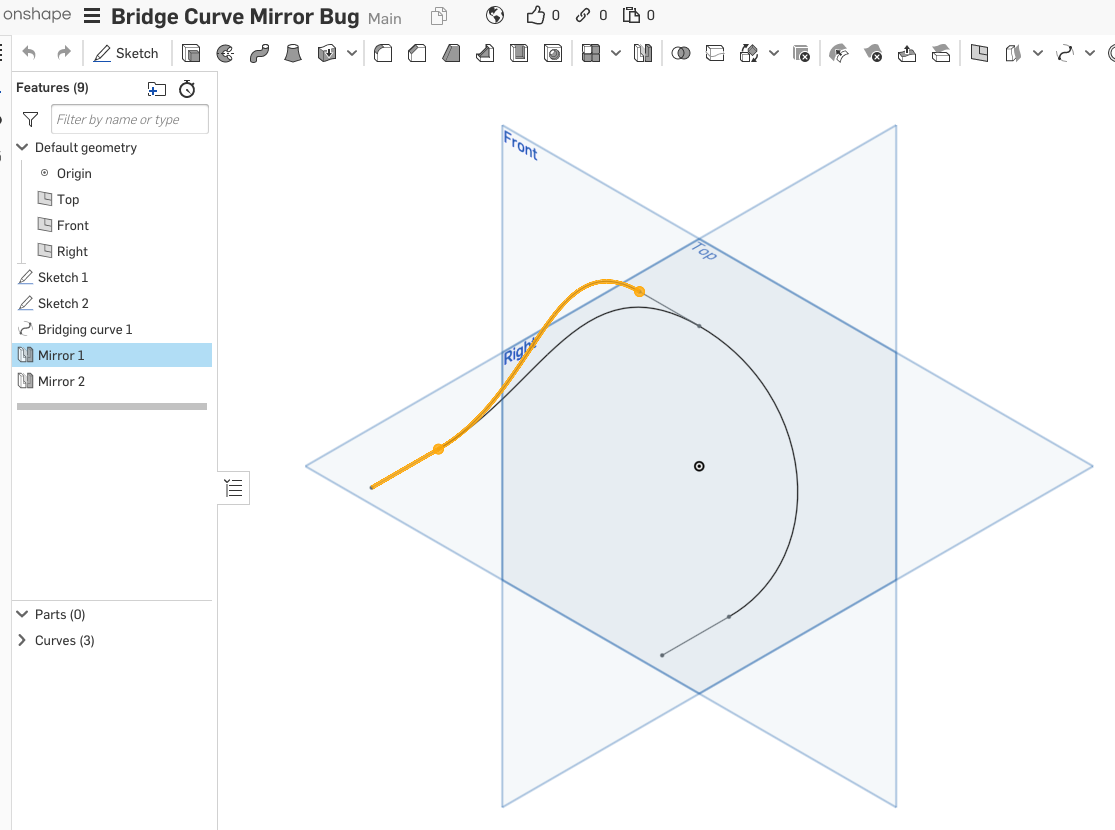The height and width of the screenshot is (830, 1115).
Task: Select the Shell tool
Action: pyautogui.click(x=519, y=53)
